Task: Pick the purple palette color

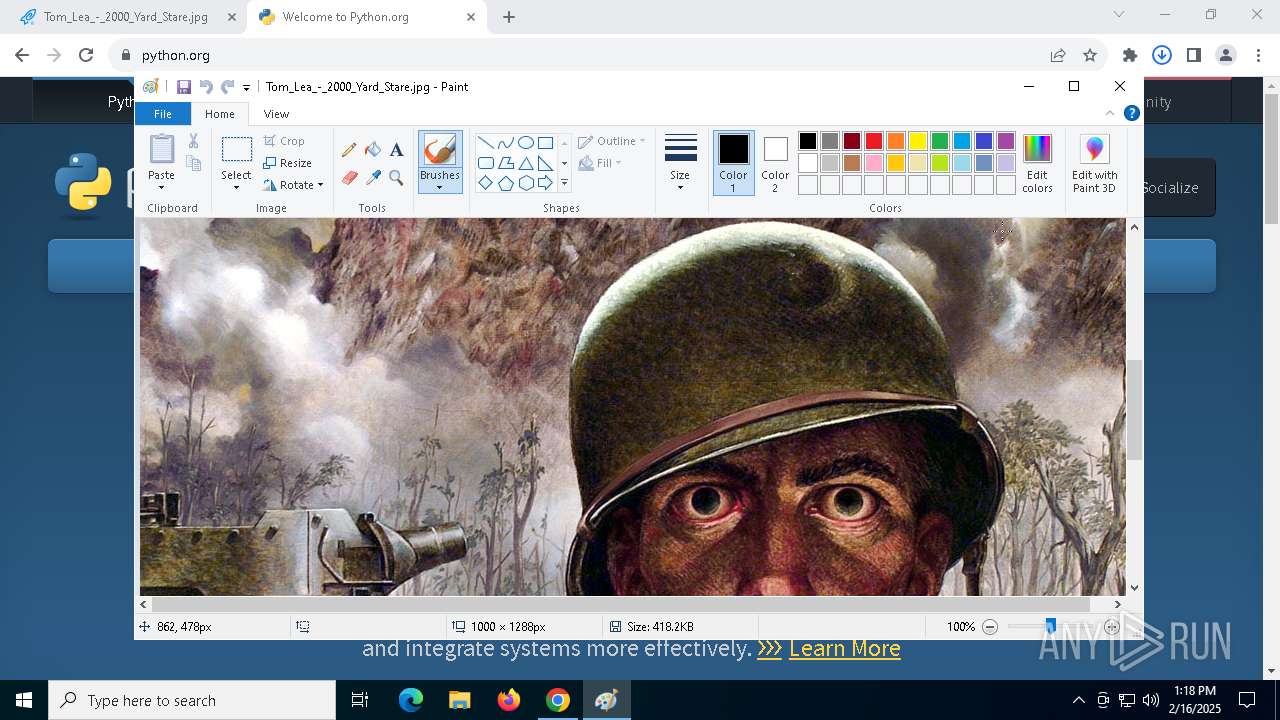Action: (1006, 141)
